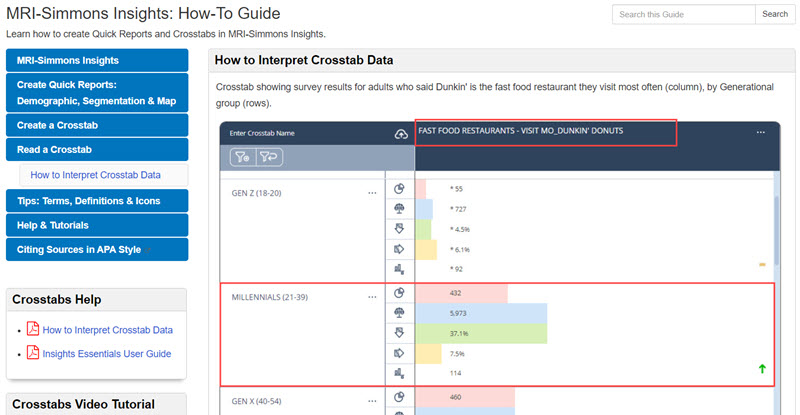The height and width of the screenshot is (415, 800).
Task: Open three-dot menu for GEN Z (18-20) row
Action: click(x=372, y=193)
